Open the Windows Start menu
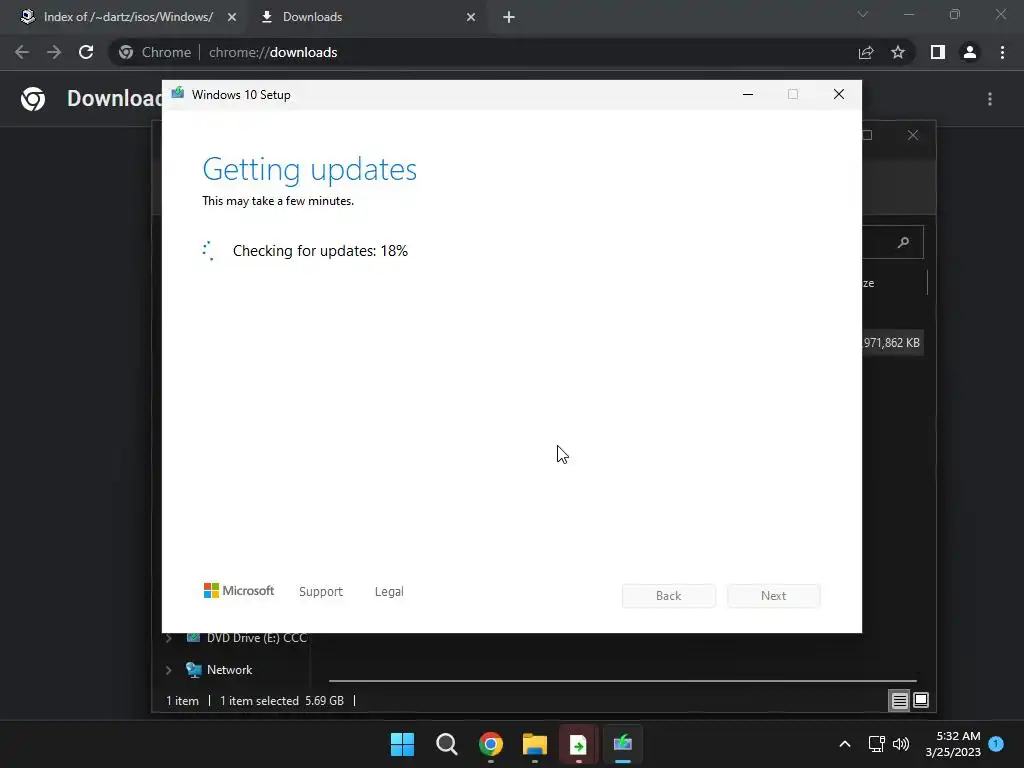 coord(402,744)
